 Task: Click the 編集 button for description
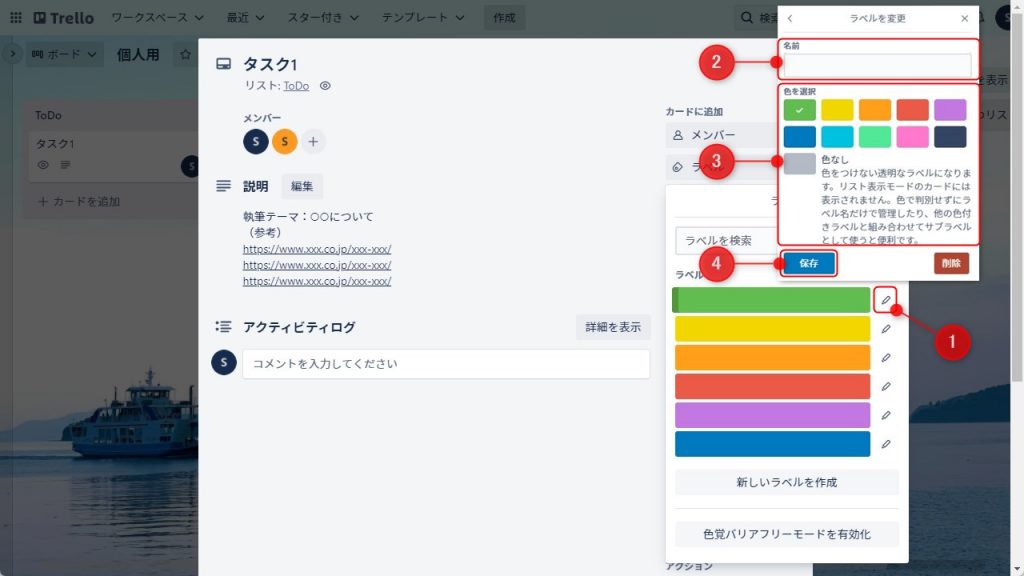tap(302, 187)
